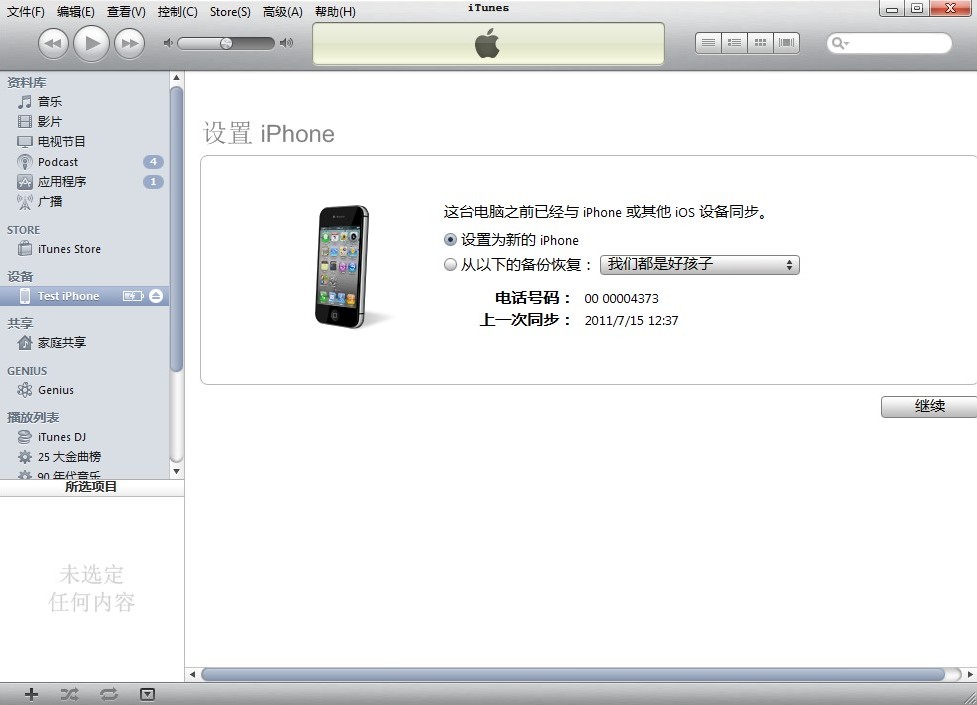Image resolution: width=977 pixels, height=705 pixels.
Task: Maximize the iTunes window
Action: point(917,9)
